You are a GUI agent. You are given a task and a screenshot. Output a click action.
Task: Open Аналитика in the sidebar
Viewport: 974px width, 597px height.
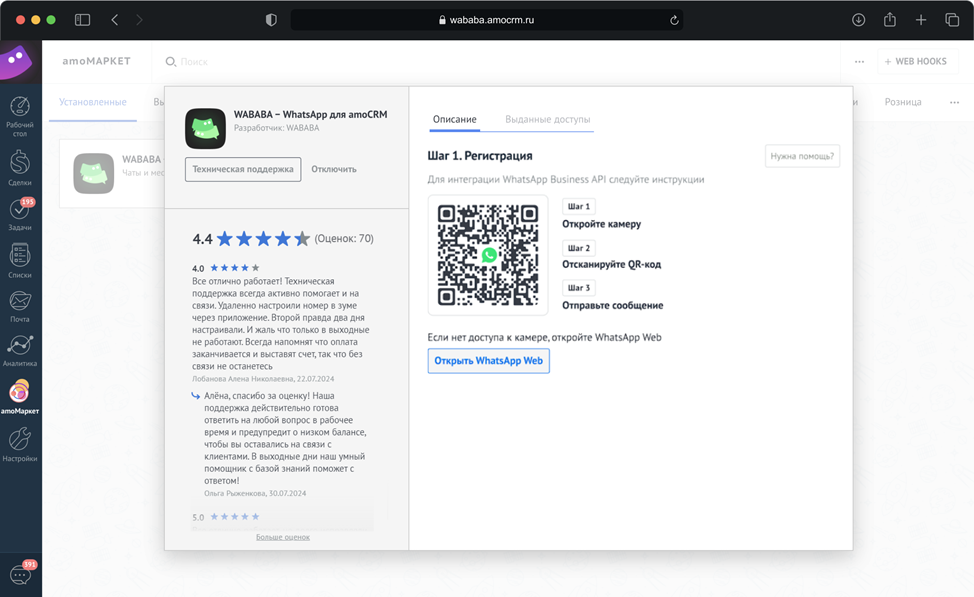(20, 350)
